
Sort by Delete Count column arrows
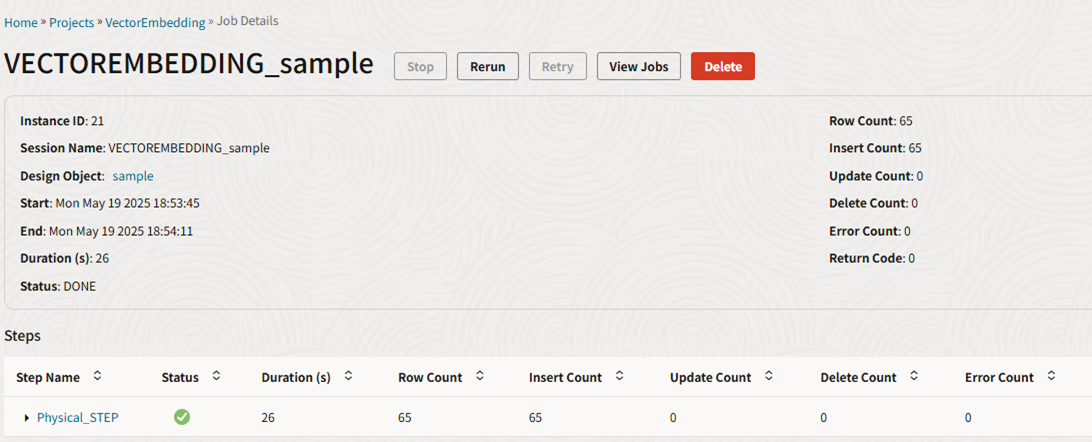[913, 377]
